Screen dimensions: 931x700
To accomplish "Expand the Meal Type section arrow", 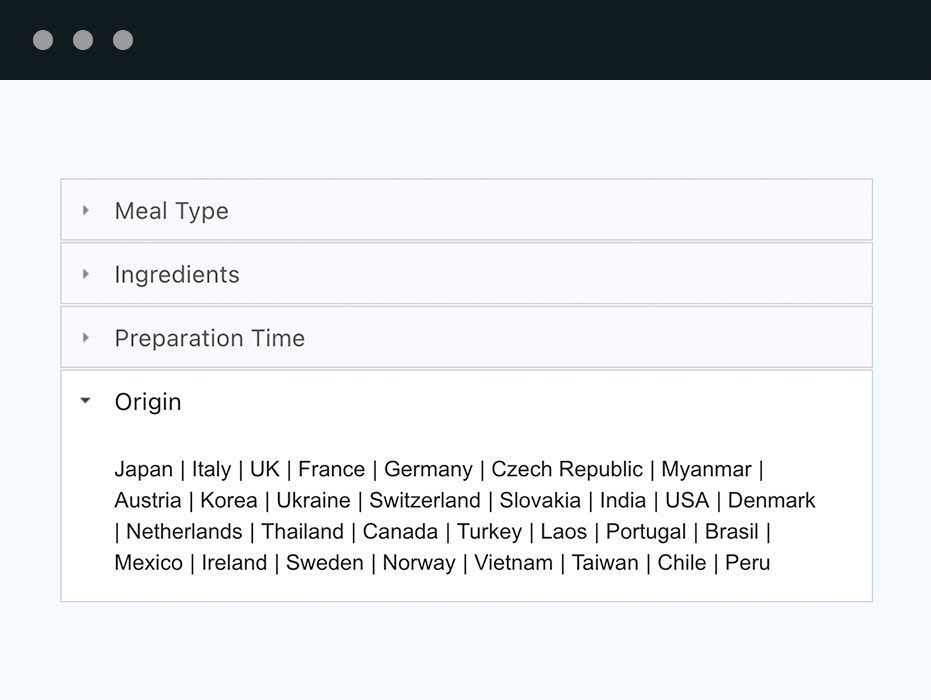I will [86, 210].
